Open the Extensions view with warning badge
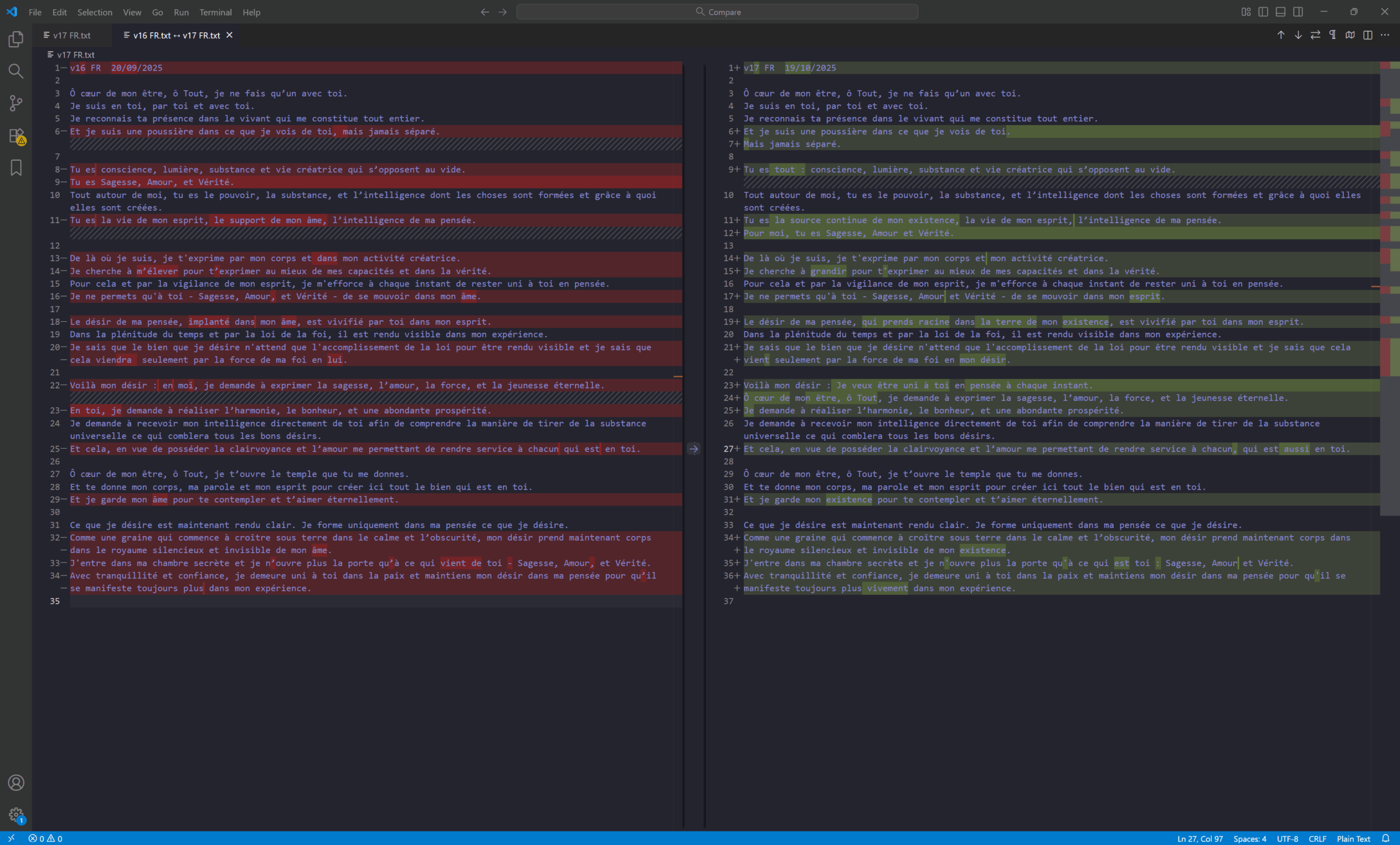1400x845 pixels. point(16,136)
